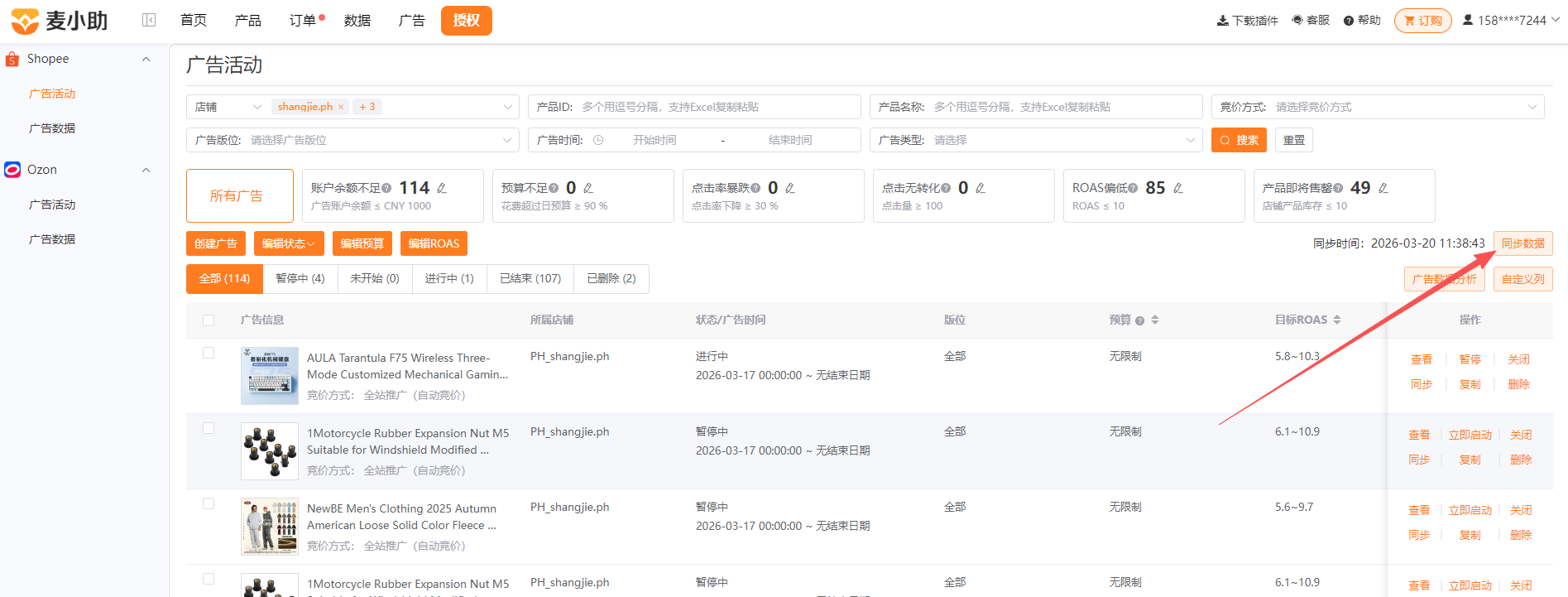Click the 产品名称 input field

point(1036,107)
